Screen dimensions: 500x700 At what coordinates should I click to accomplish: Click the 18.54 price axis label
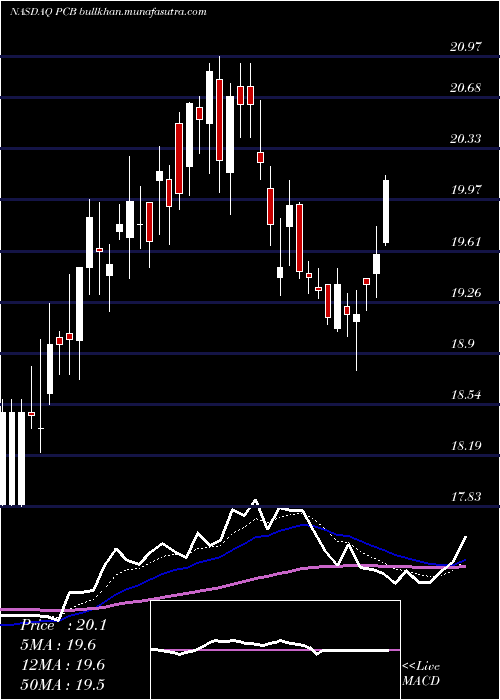[466, 395]
